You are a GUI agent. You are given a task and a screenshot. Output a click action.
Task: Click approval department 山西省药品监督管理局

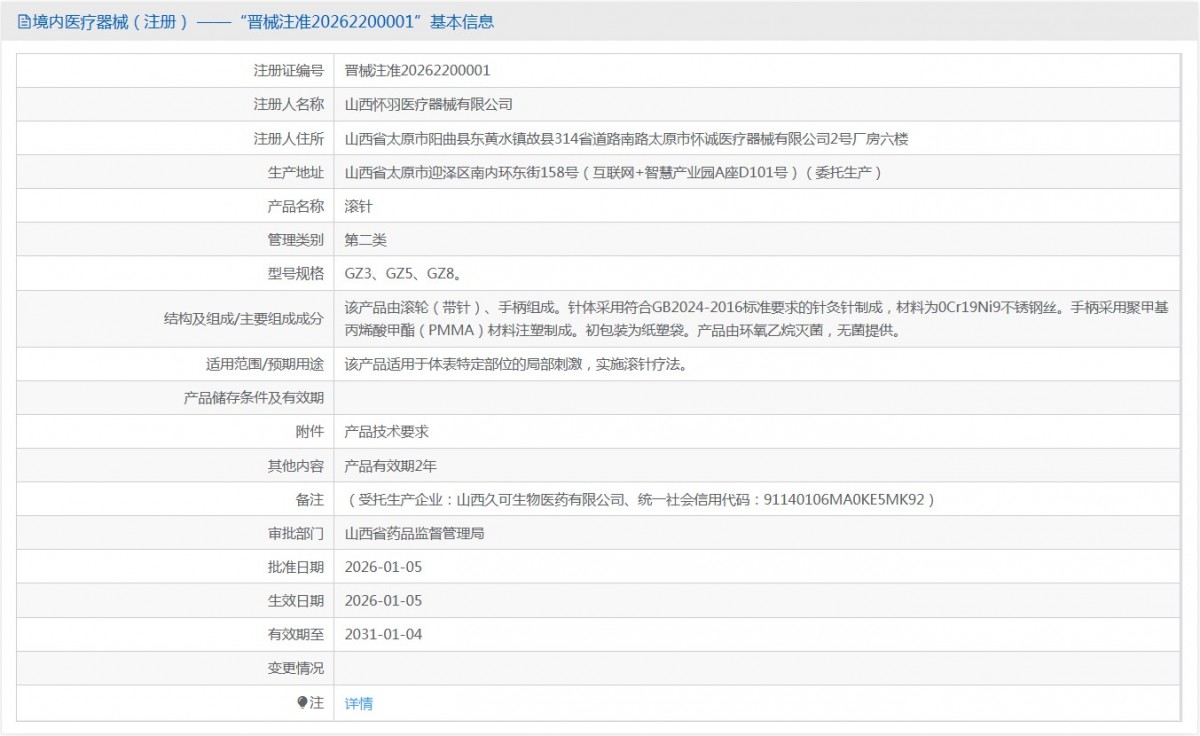click(414, 534)
